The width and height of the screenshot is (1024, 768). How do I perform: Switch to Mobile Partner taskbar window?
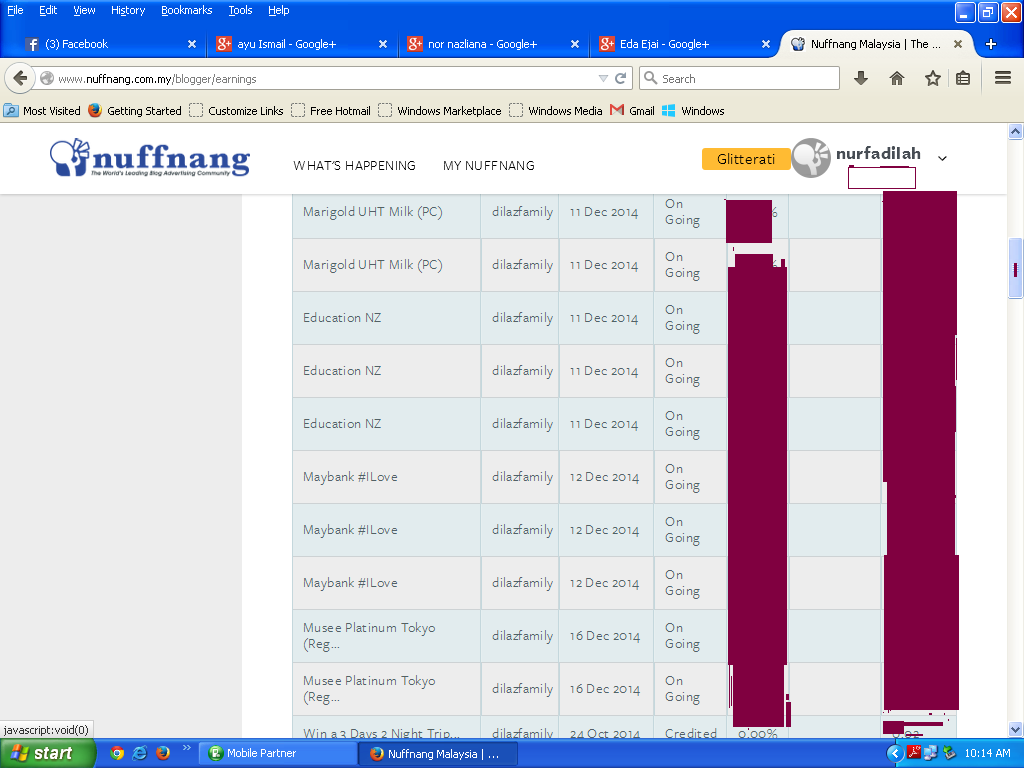coord(277,753)
